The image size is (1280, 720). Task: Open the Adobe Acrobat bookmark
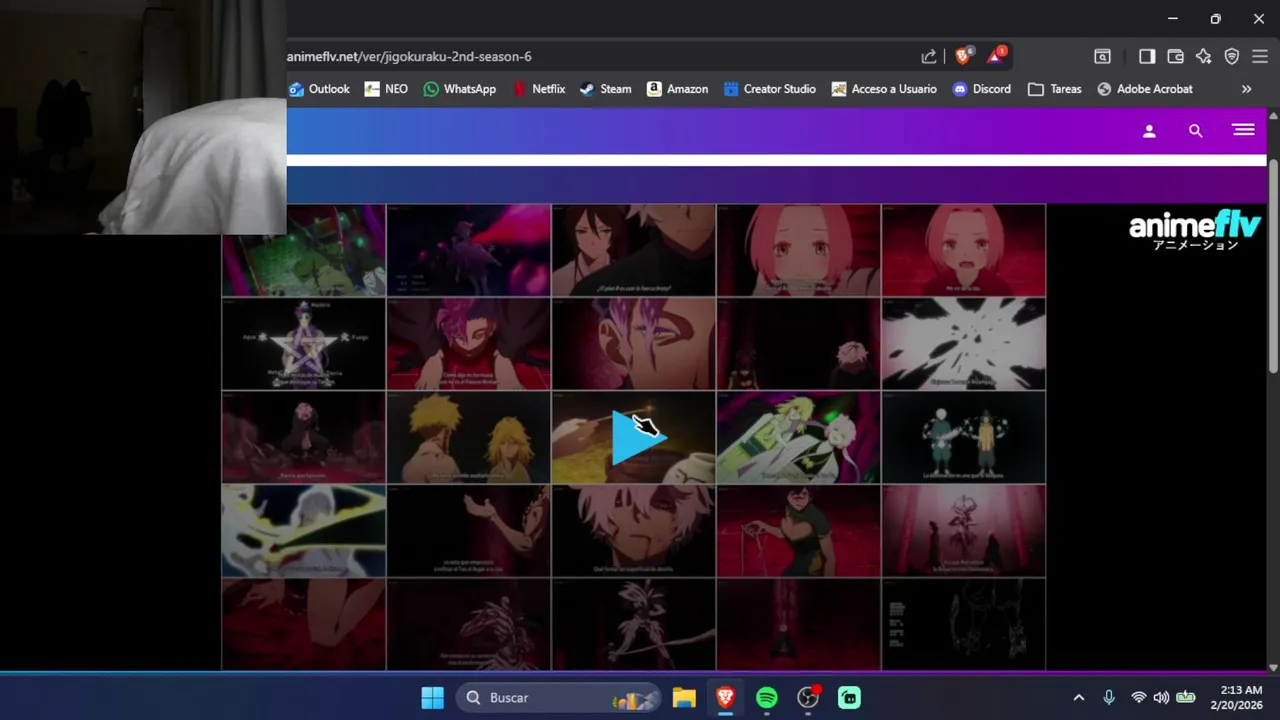pyautogui.click(x=1144, y=89)
